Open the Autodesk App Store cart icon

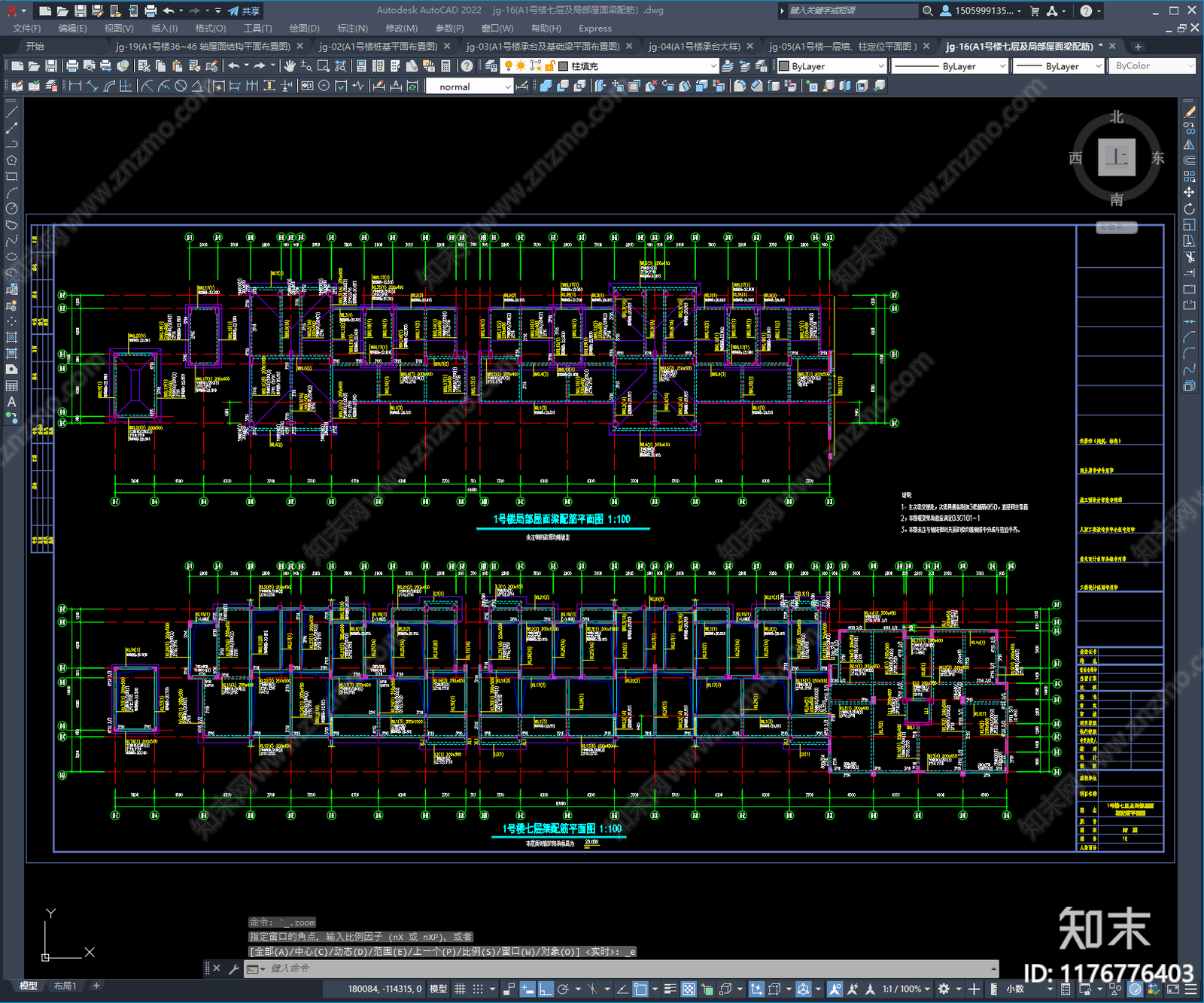1035,11
